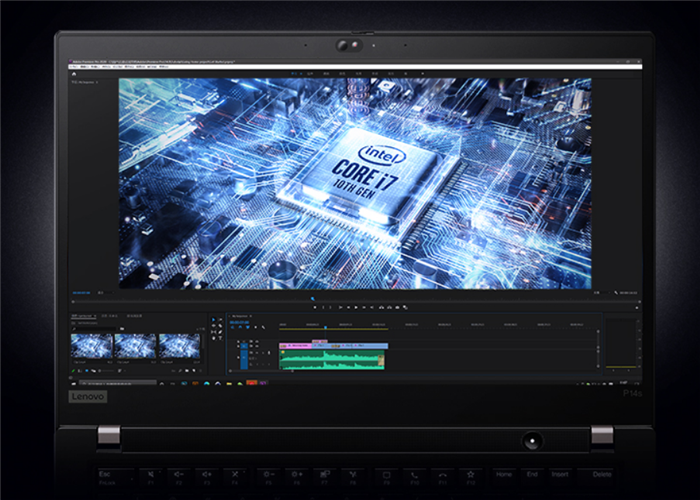Open Program monitor settings wrench

616,293
